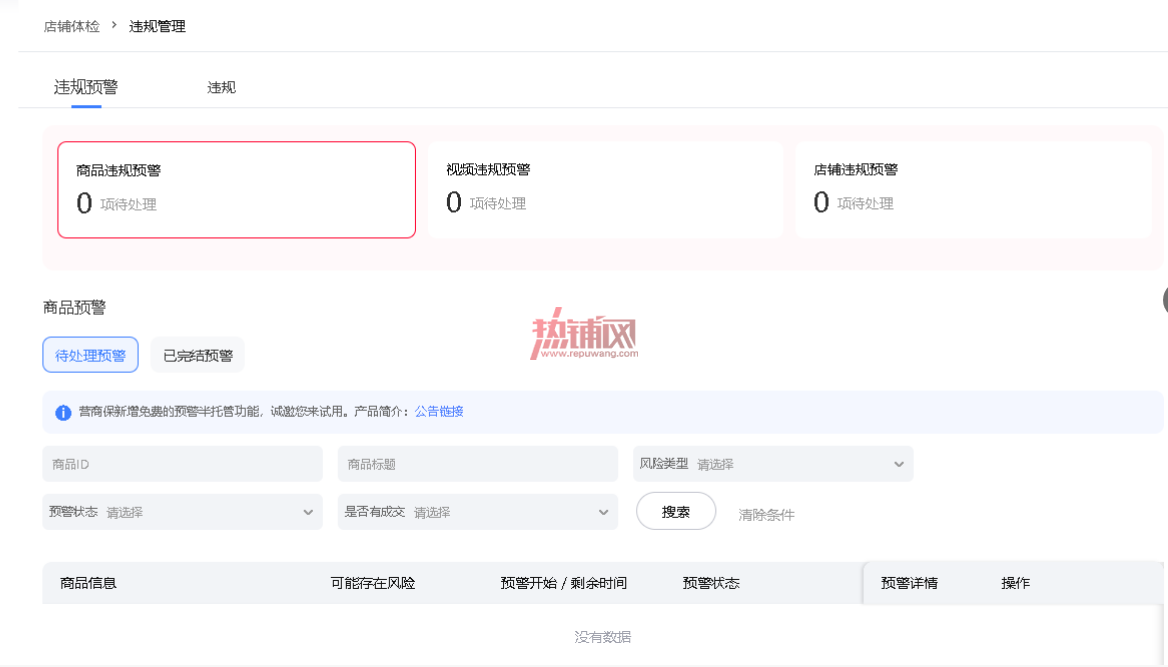Image resolution: width=1168 pixels, height=667 pixels.
Task: Click the blue info icon in notice bar
Action: tap(63, 412)
